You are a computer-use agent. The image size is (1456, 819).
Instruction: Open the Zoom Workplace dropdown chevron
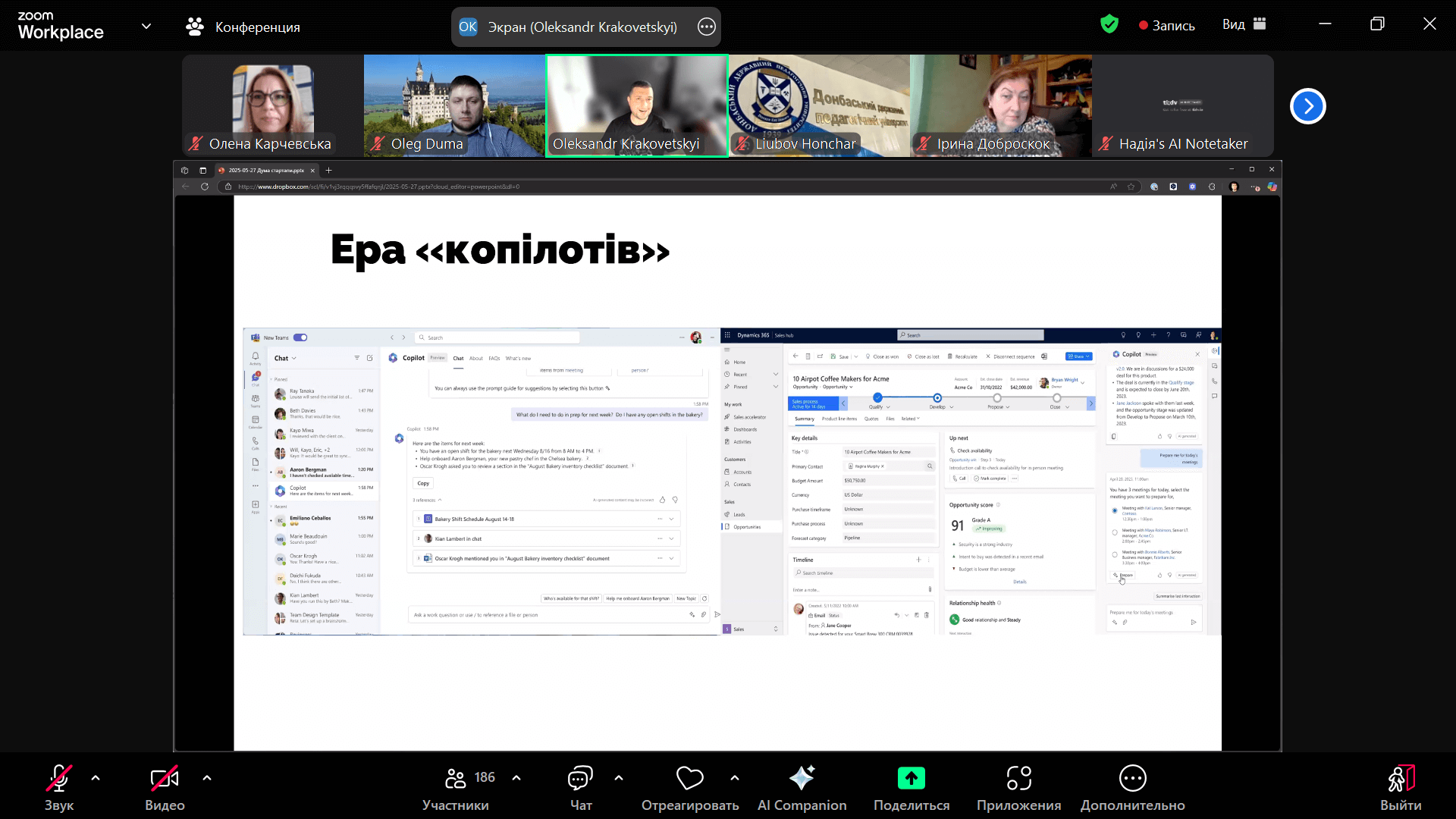pyautogui.click(x=146, y=26)
